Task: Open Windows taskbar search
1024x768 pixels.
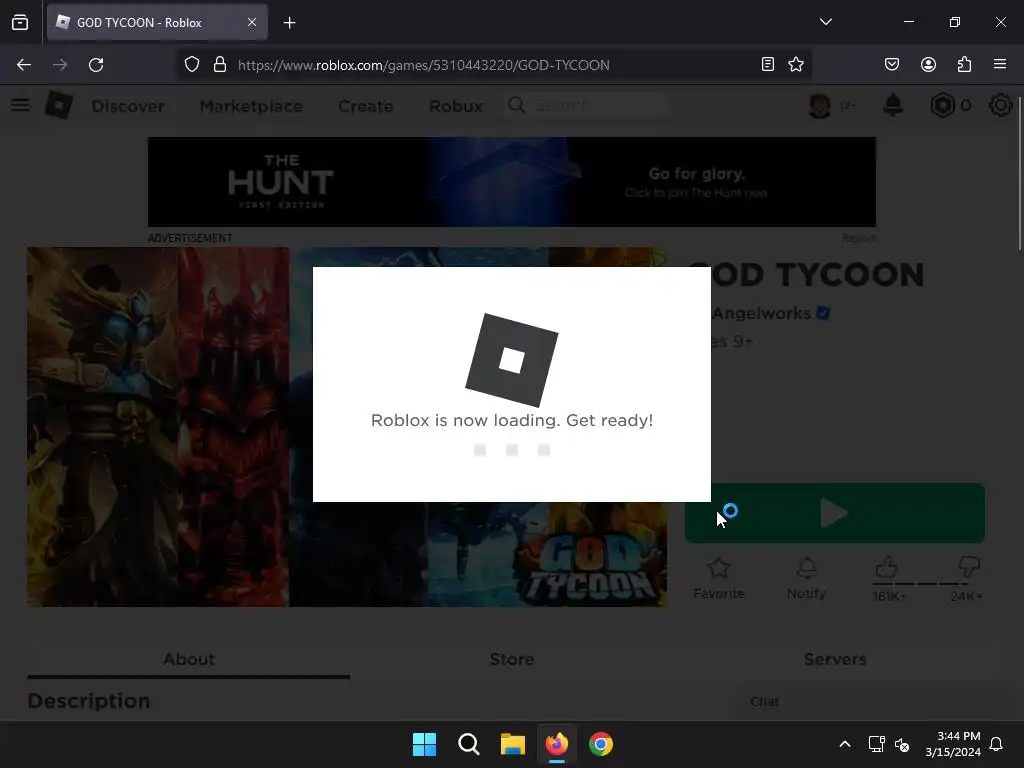Action: pyautogui.click(x=468, y=744)
